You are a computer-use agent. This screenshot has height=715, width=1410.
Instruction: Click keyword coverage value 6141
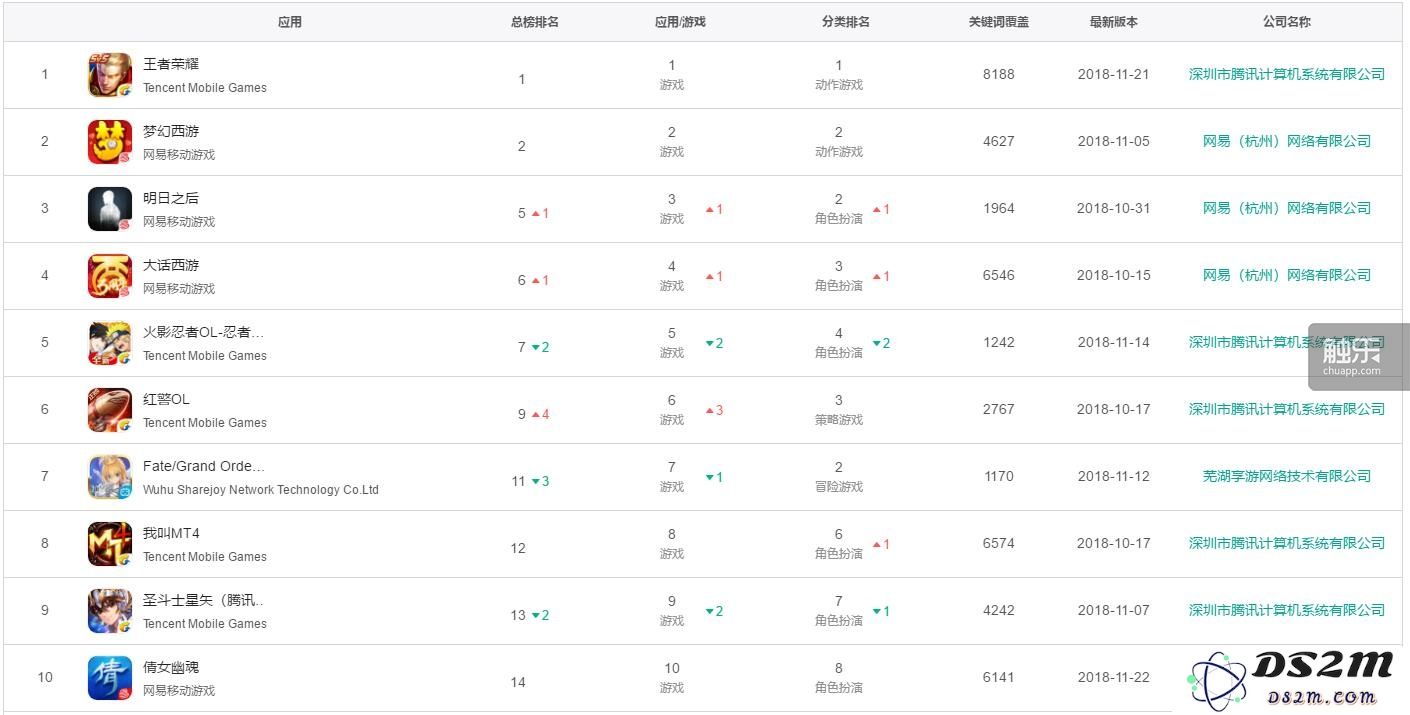[x=998, y=677]
